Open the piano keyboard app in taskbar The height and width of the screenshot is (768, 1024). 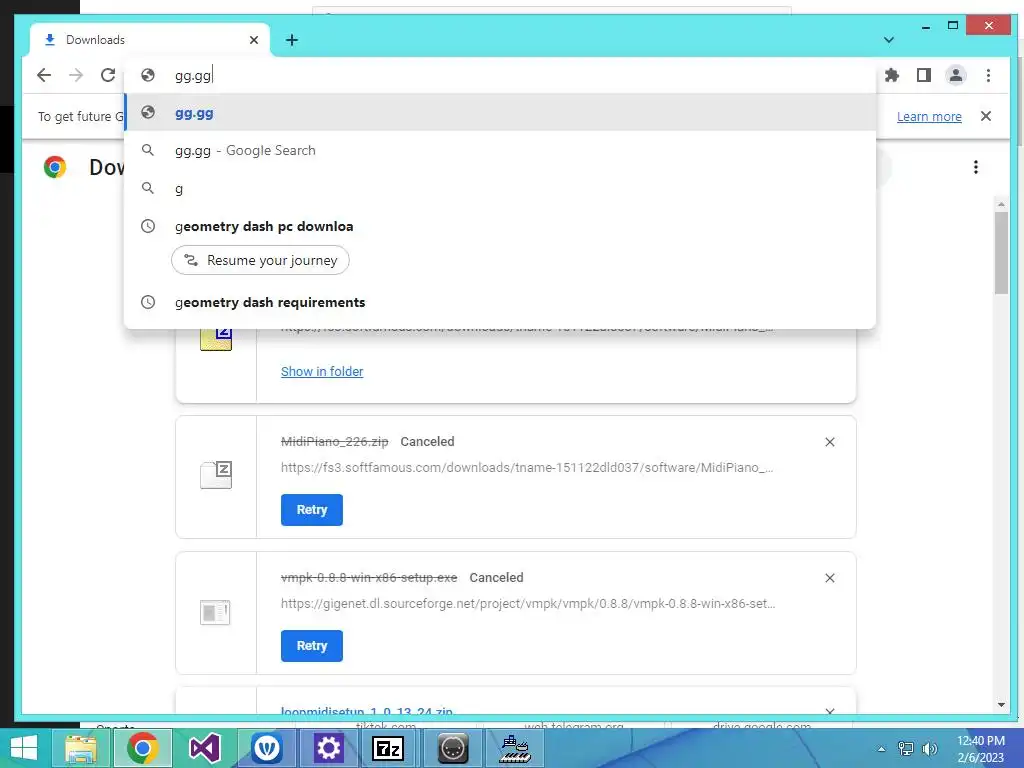pos(515,748)
